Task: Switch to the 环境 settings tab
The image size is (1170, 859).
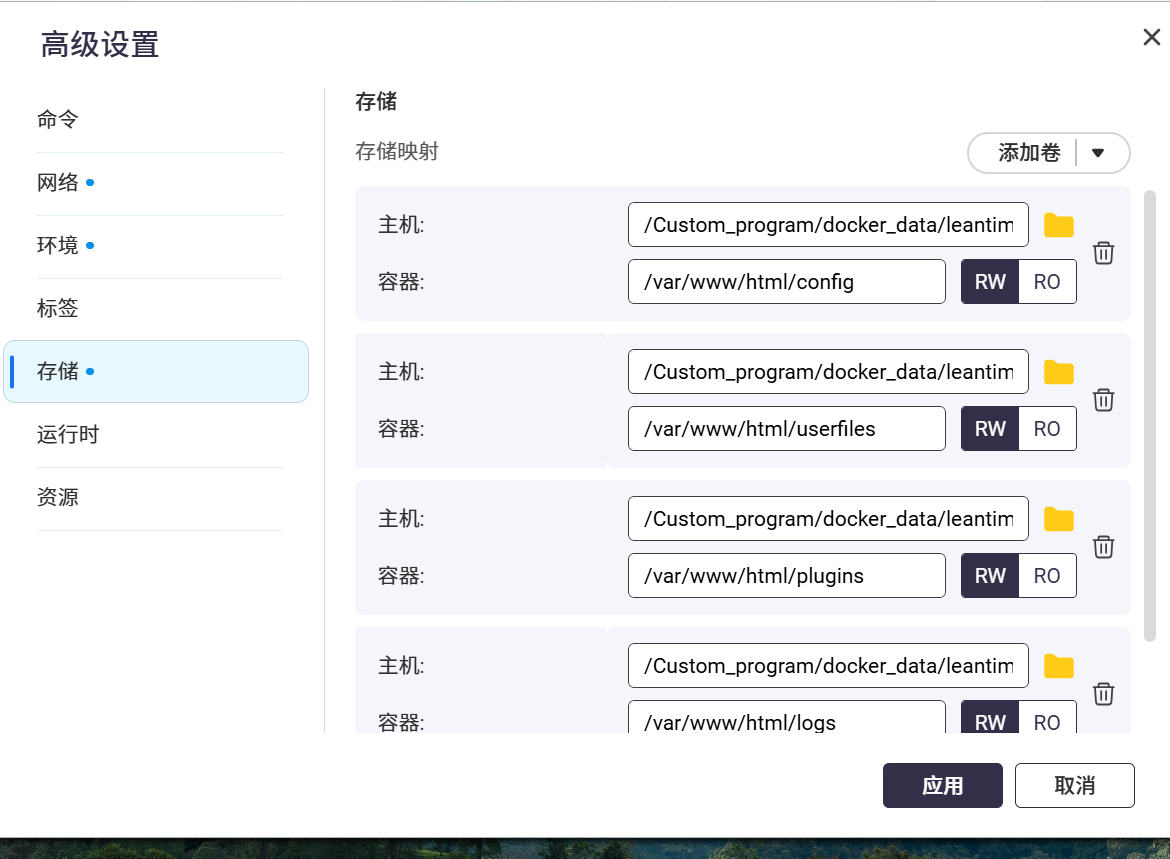Action: click(58, 246)
